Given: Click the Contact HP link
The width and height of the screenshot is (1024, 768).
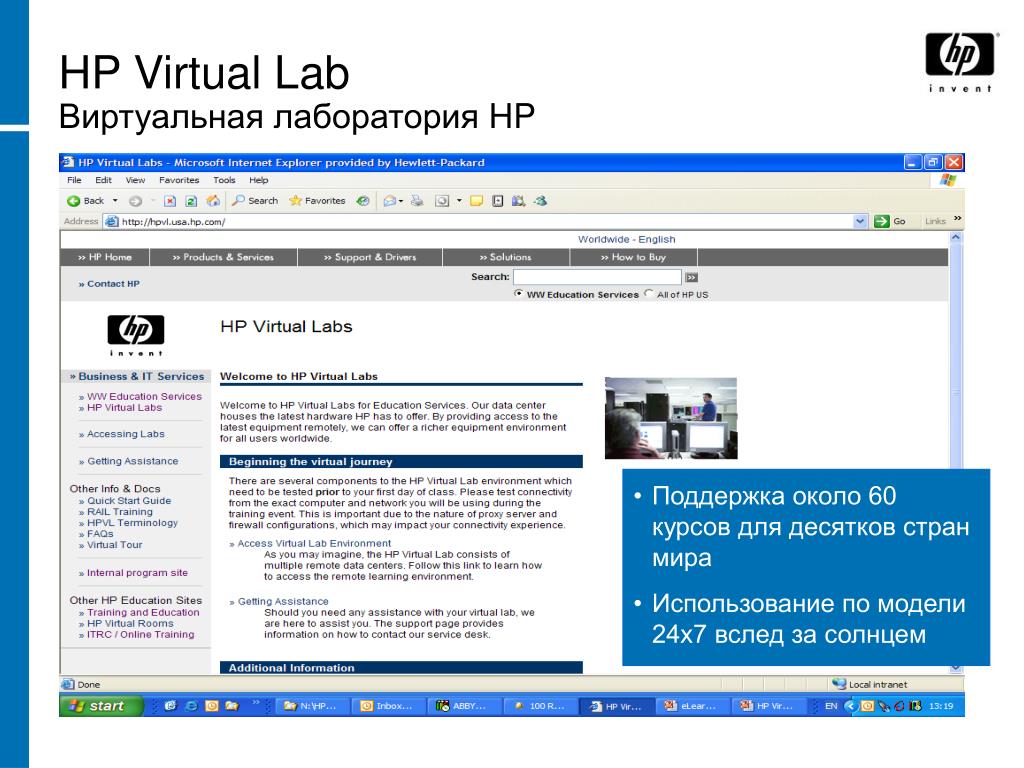Looking at the screenshot, I should pos(109,284).
